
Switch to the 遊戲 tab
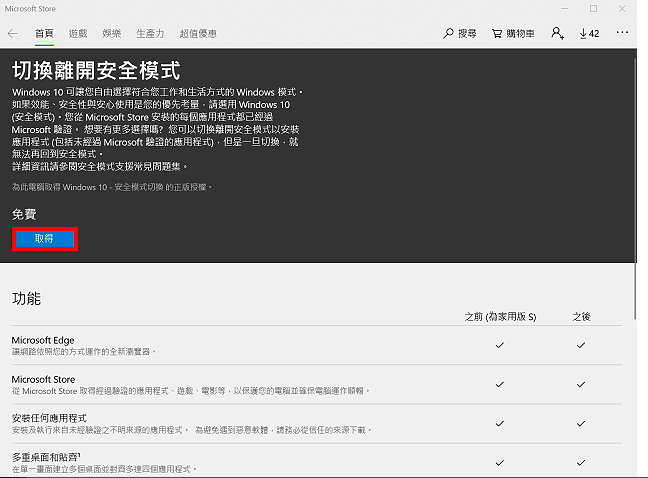pyautogui.click(x=78, y=33)
